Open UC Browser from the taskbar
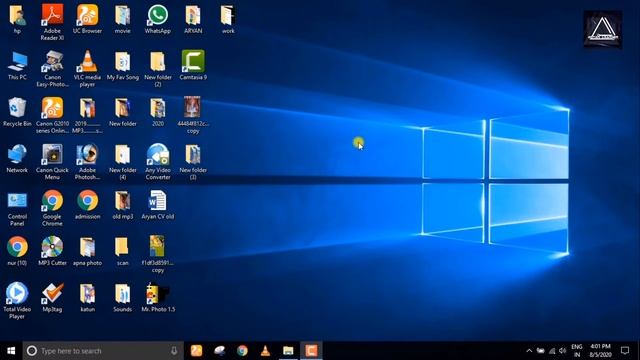 (x=196, y=351)
